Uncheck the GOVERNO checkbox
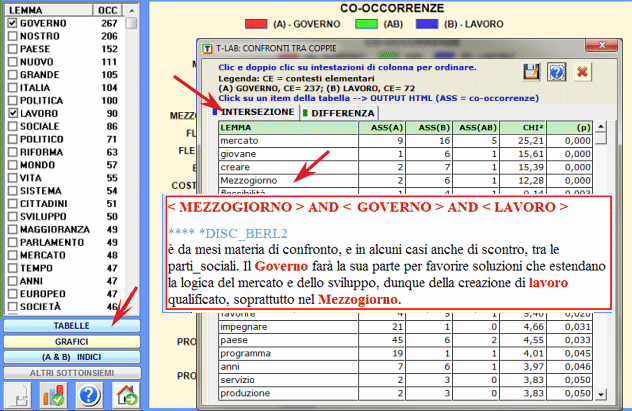The width and height of the screenshot is (632, 411). click(12, 23)
